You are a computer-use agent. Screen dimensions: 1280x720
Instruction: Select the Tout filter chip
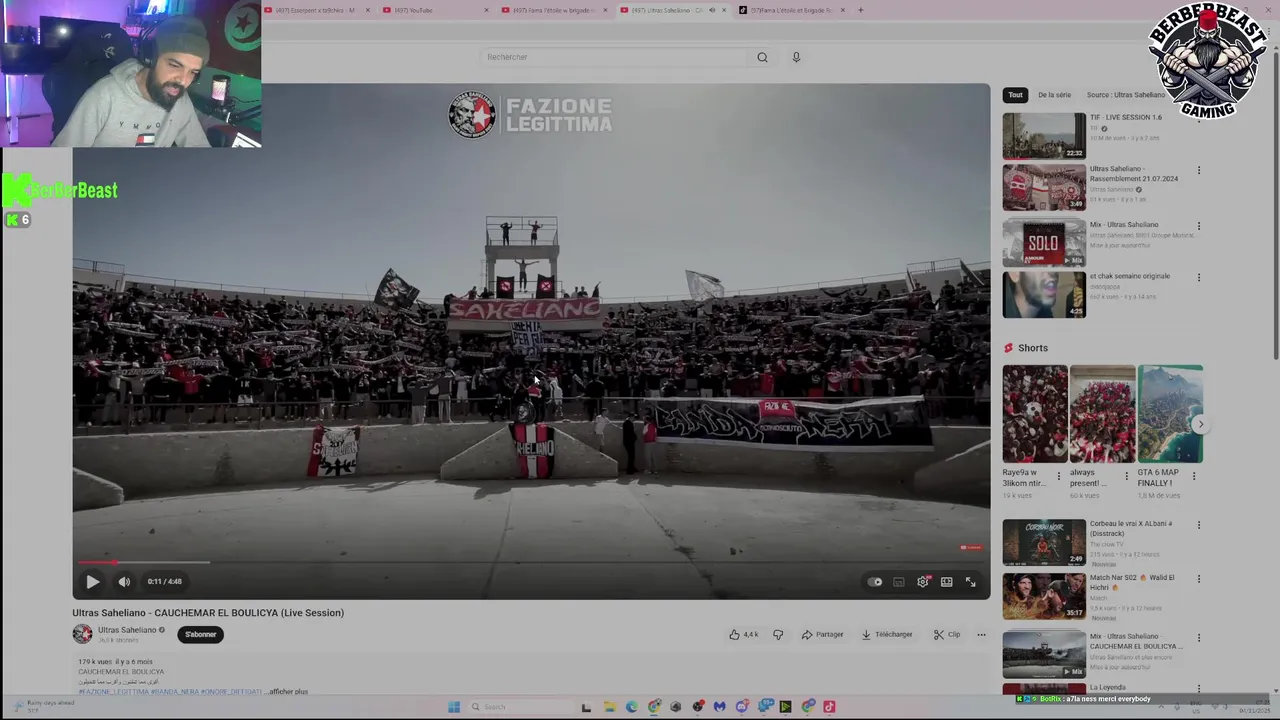click(1015, 95)
